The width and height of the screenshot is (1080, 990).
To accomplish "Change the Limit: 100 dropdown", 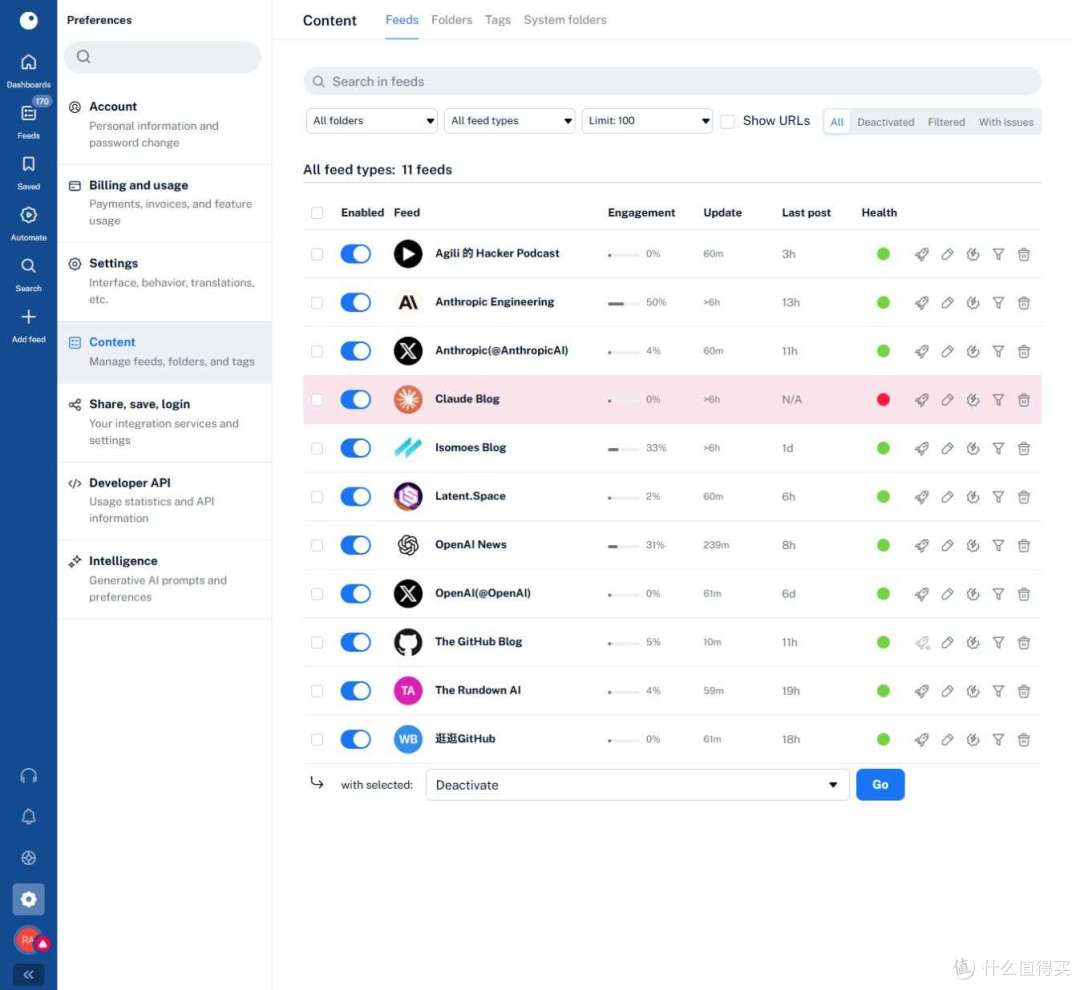I will pos(647,121).
